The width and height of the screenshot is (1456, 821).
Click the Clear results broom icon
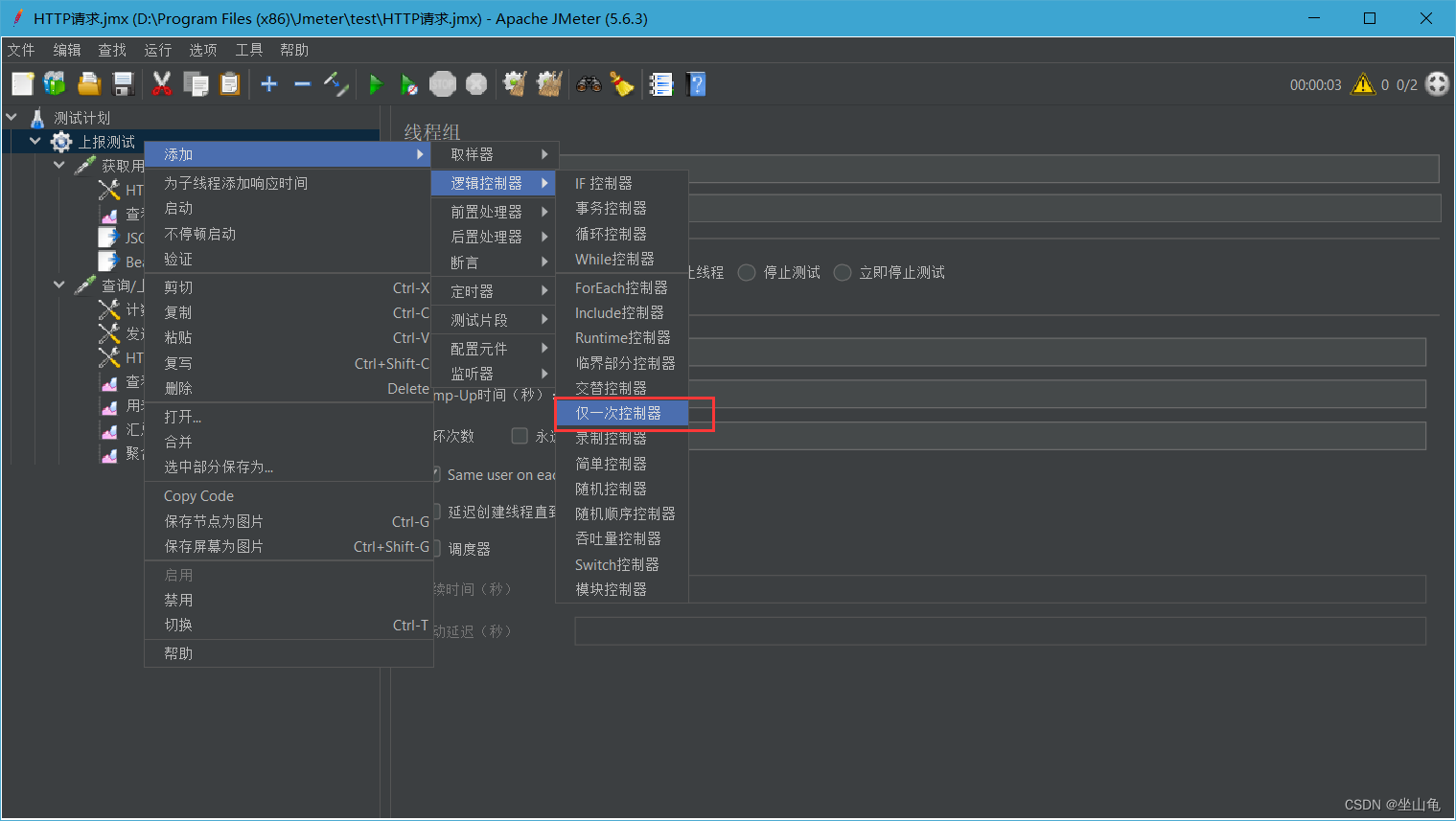click(x=516, y=84)
